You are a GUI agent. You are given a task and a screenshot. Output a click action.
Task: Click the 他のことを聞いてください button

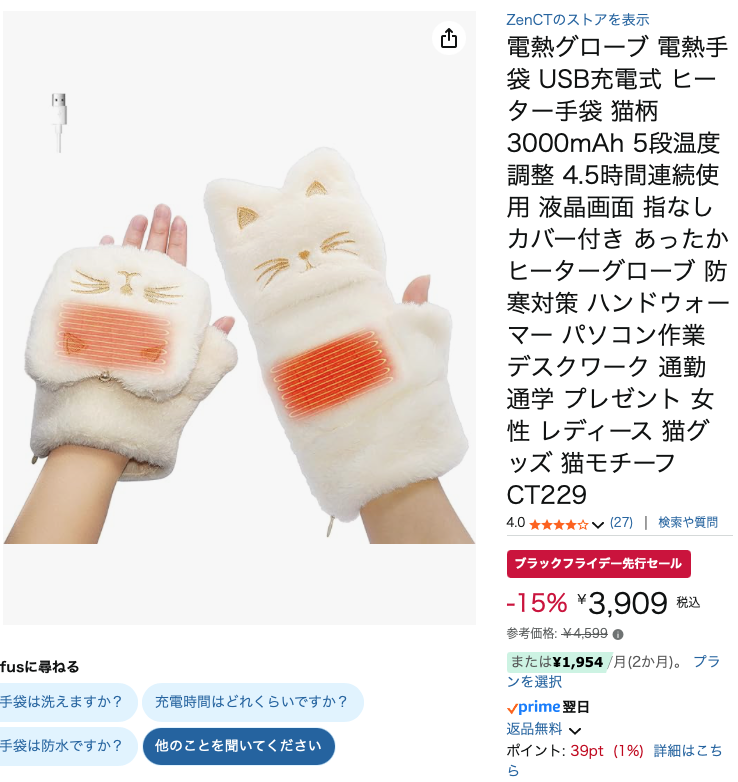point(239,746)
